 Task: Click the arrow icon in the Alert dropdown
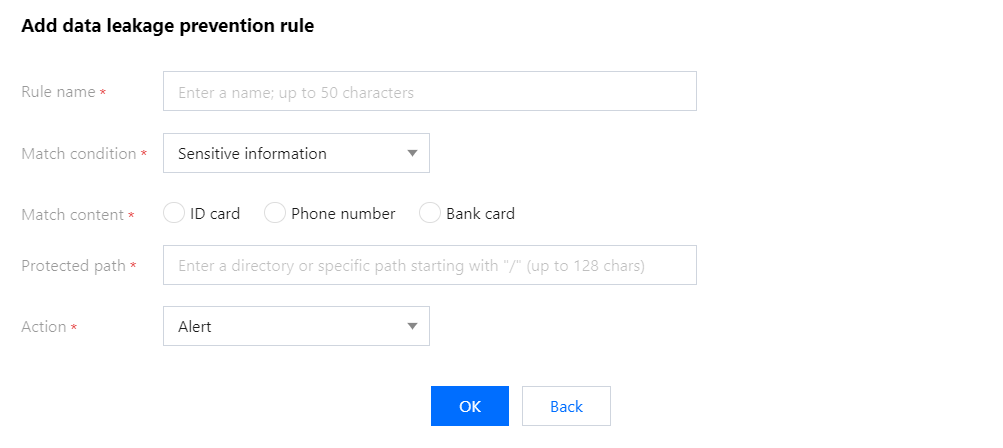point(412,327)
